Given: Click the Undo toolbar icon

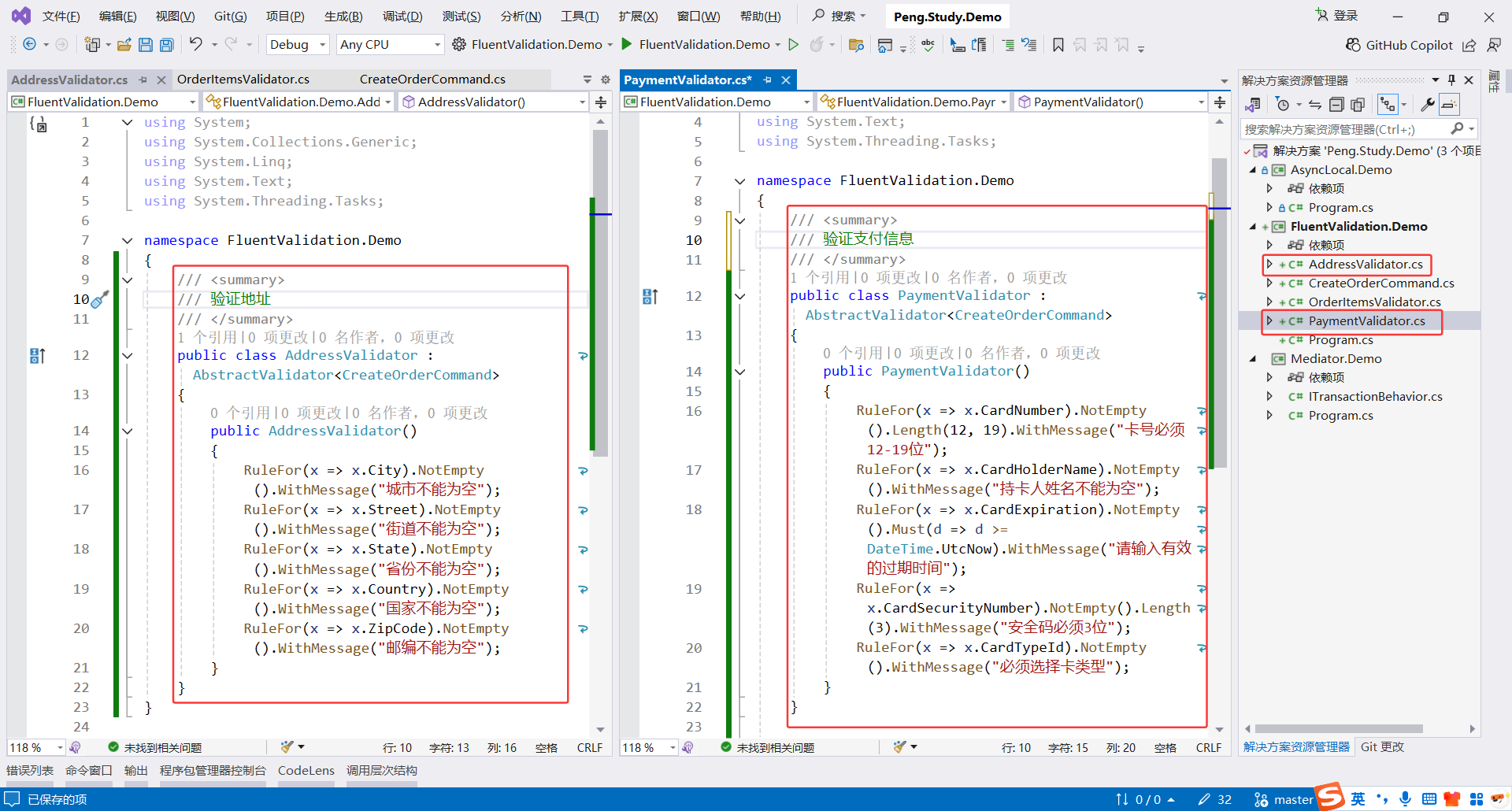Looking at the screenshot, I should coord(196,45).
